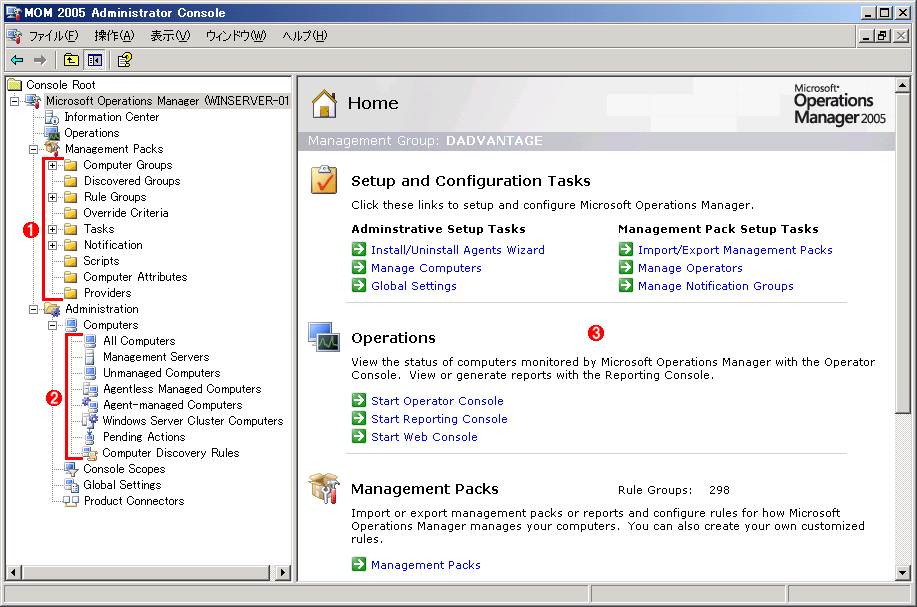This screenshot has height=607, width=917.
Task: Open Manage Notification Groups link
Action: (x=715, y=286)
